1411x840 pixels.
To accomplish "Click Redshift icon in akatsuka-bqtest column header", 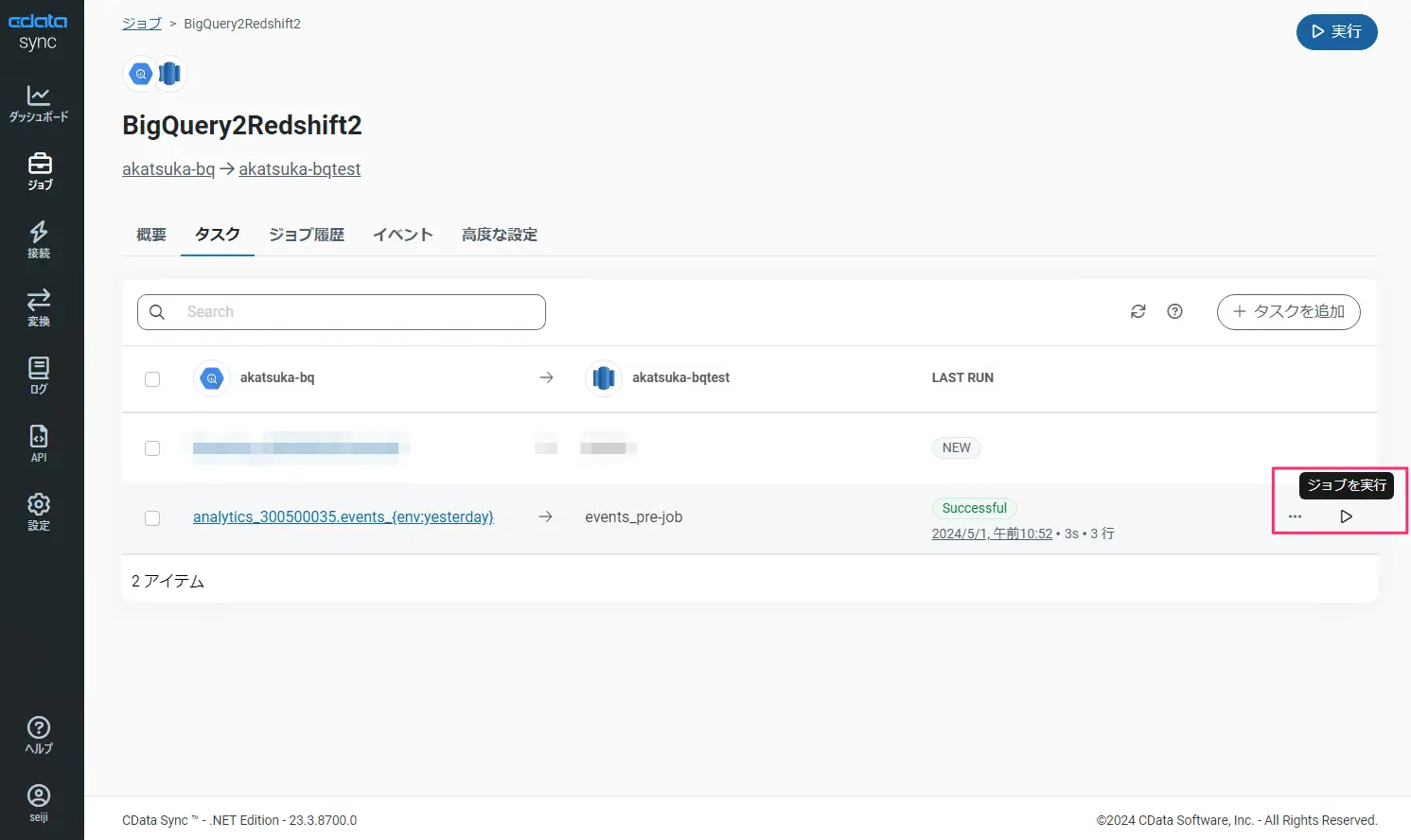I will pyautogui.click(x=604, y=378).
